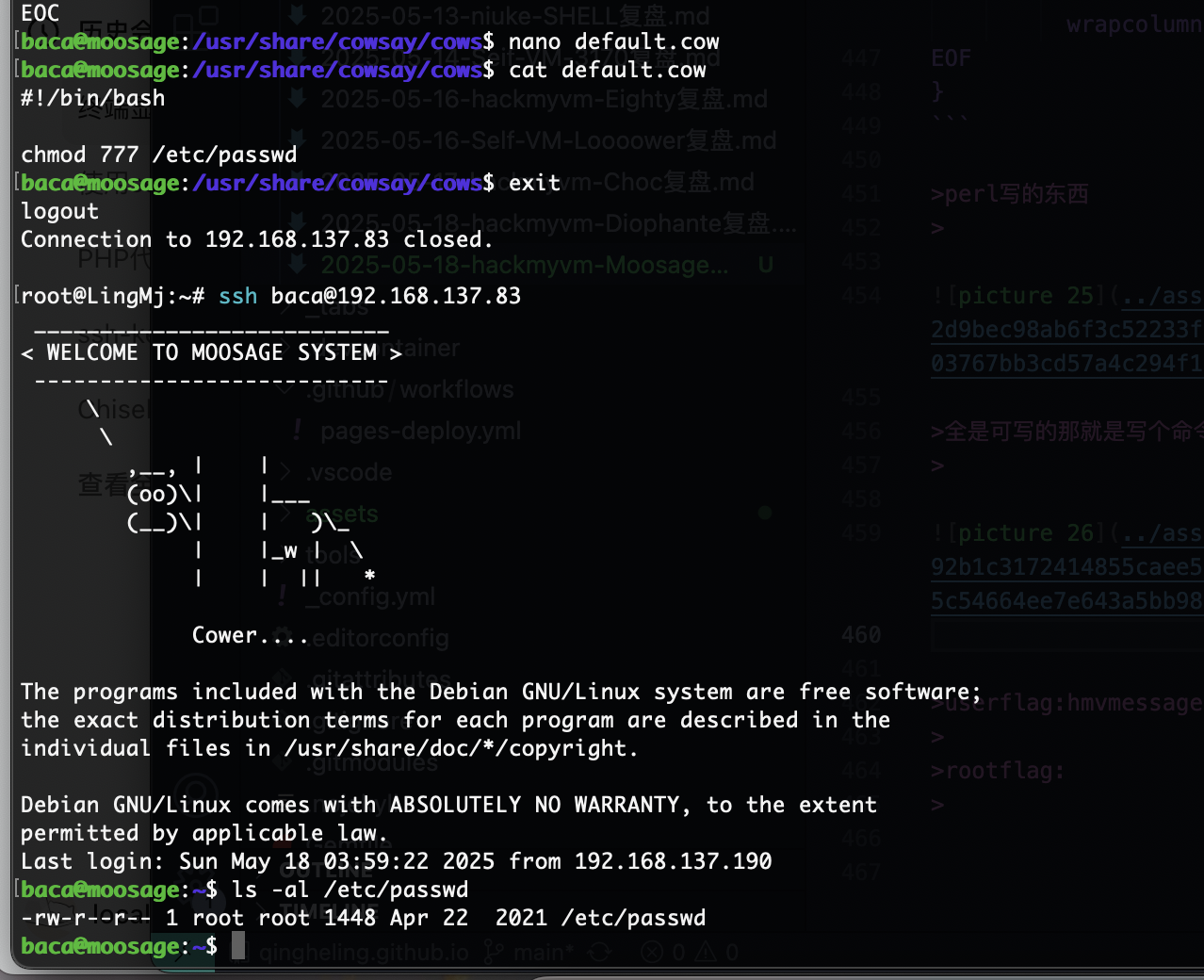The height and width of the screenshot is (980, 1204).
Task: Click "The programs included with the Debian" line
Action: [x=501, y=692]
